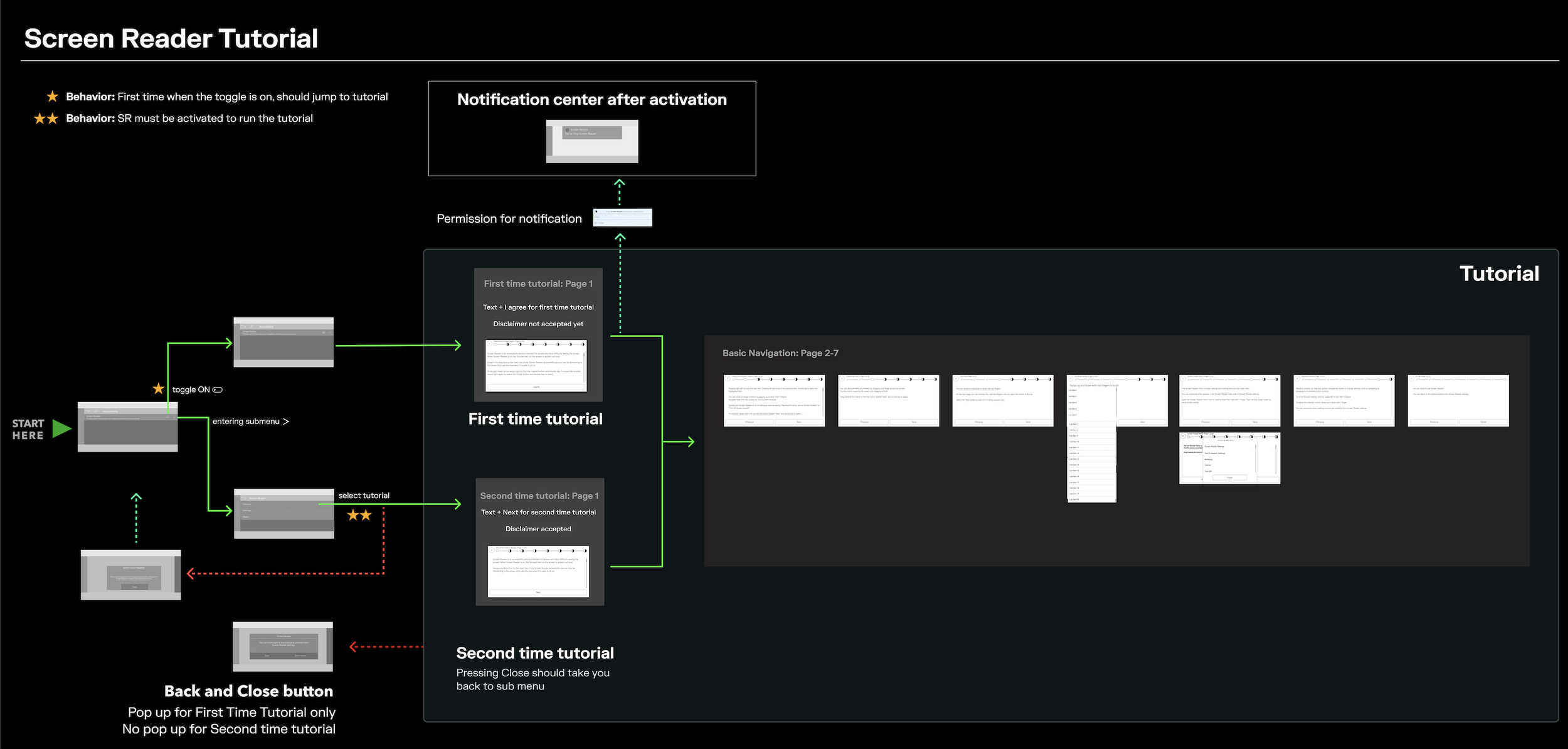1568x749 pixels.
Task: Click red arrowhead pointing to Back and Close wireframe
Action: 354,647
